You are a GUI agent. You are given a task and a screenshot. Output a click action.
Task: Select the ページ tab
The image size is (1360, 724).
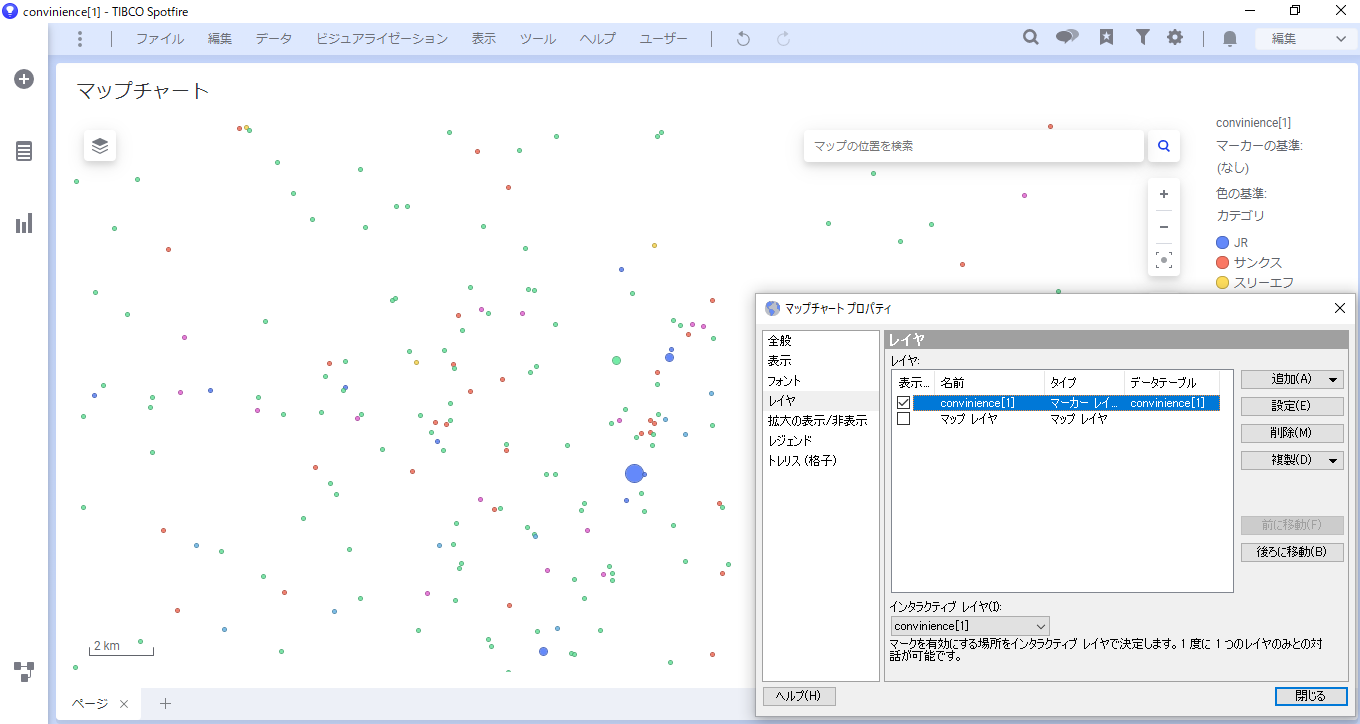(90, 704)
